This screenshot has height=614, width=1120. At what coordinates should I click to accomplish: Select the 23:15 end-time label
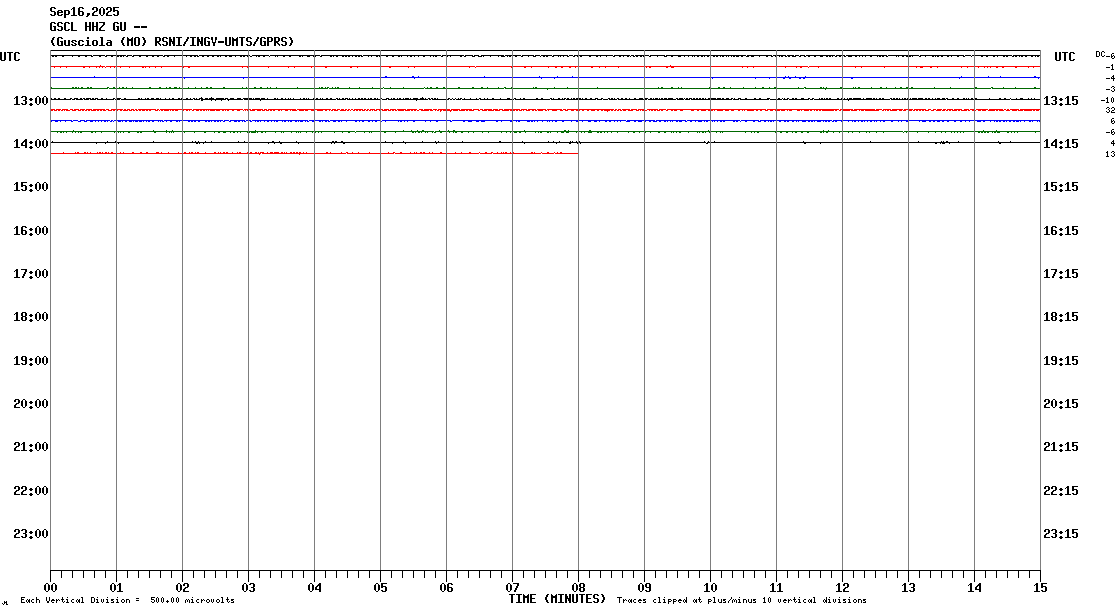coord(1061,533)
